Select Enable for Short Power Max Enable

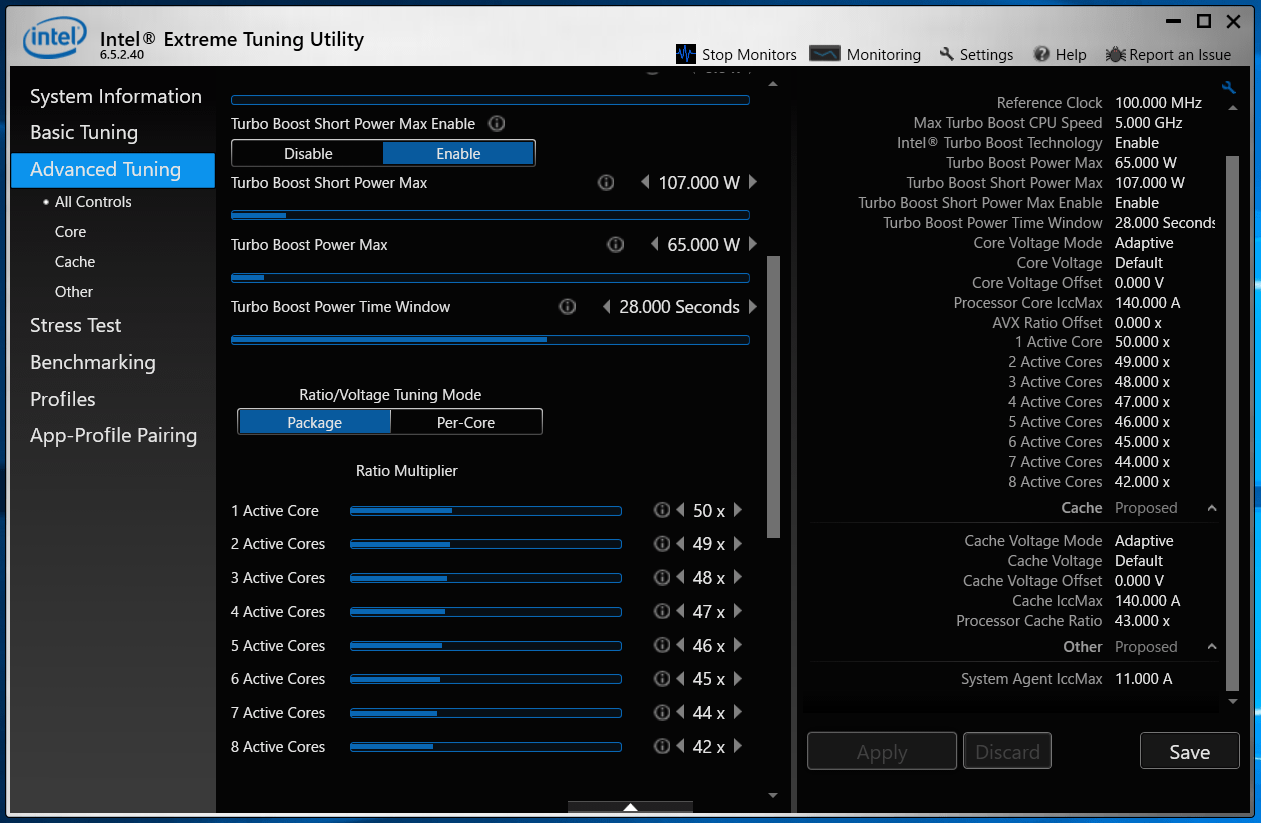pos(458,153)
